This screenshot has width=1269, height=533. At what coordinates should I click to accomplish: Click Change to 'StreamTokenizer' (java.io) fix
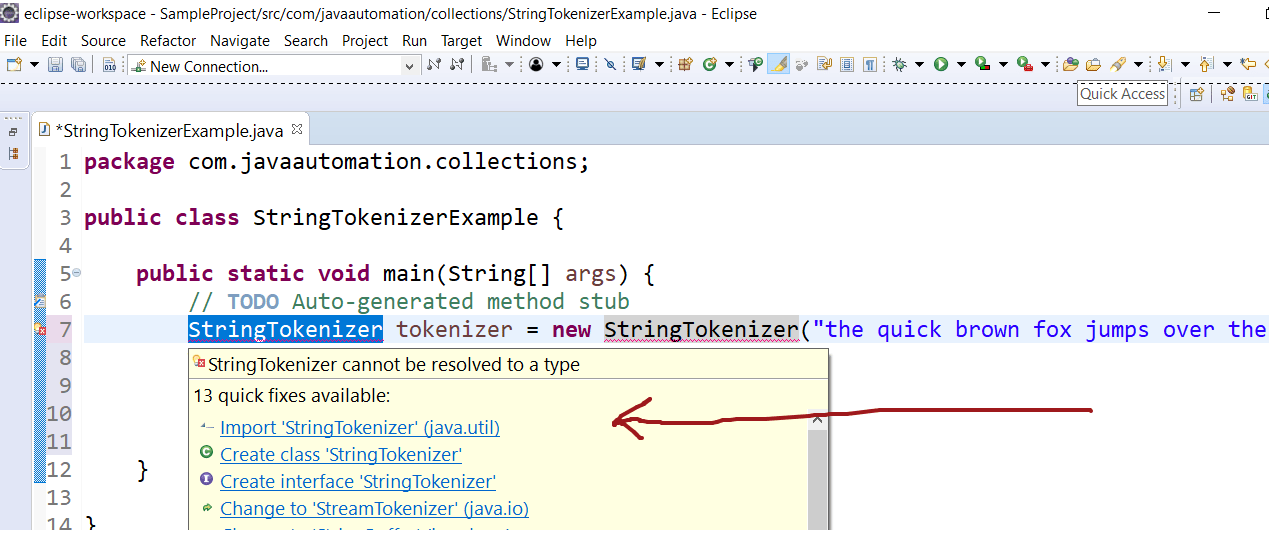[x=374, y=508]
